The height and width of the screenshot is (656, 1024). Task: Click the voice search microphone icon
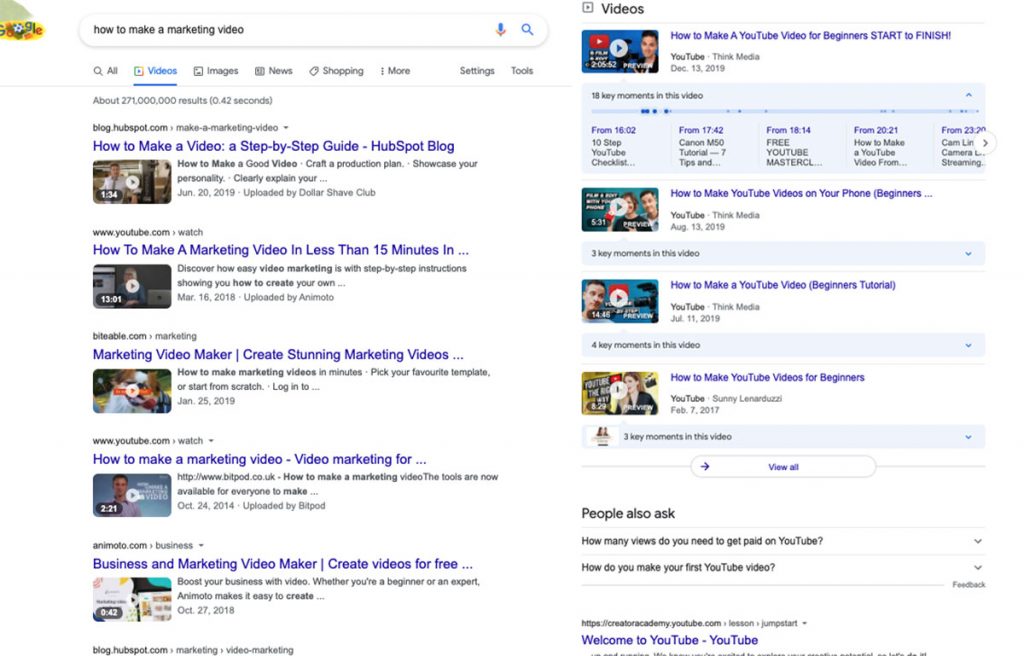[x=500, y=29]
